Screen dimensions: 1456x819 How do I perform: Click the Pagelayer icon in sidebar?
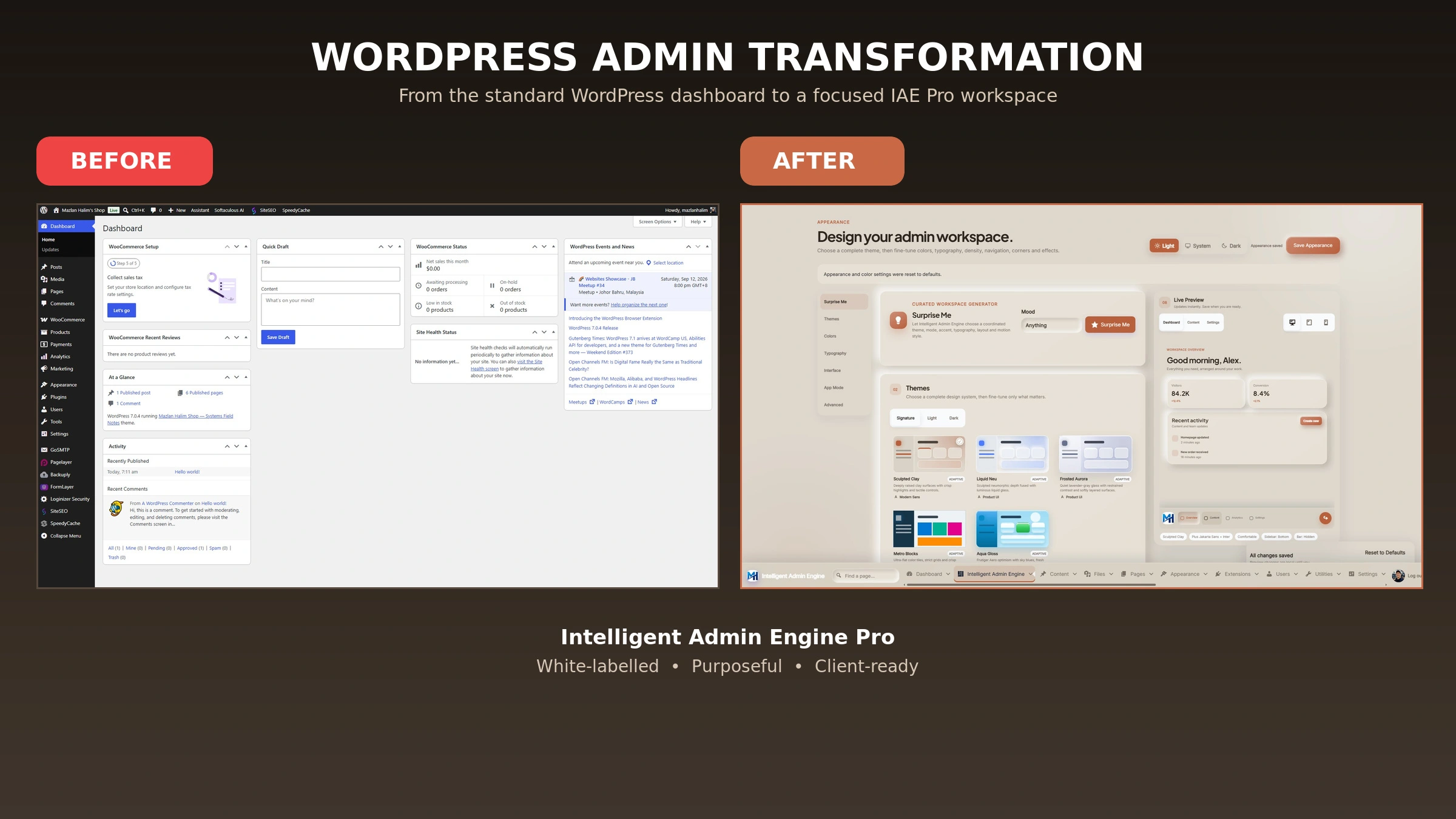tap(44, 462)
